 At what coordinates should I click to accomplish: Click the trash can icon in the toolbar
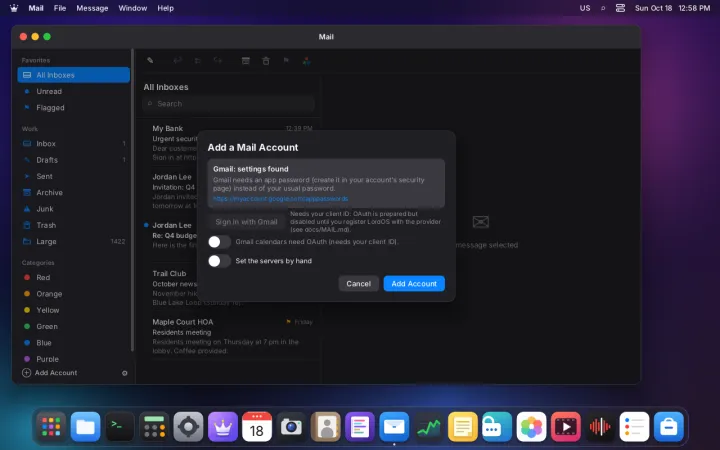tap(266, 61)
